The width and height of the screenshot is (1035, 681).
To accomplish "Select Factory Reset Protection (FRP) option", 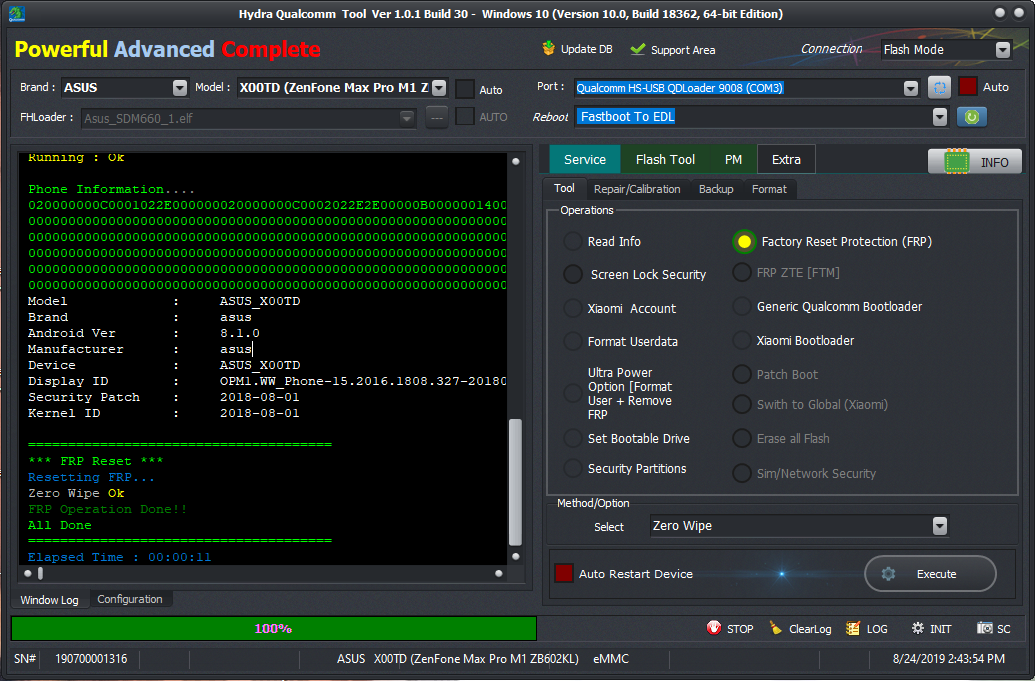I will click(x=744, y=242).
